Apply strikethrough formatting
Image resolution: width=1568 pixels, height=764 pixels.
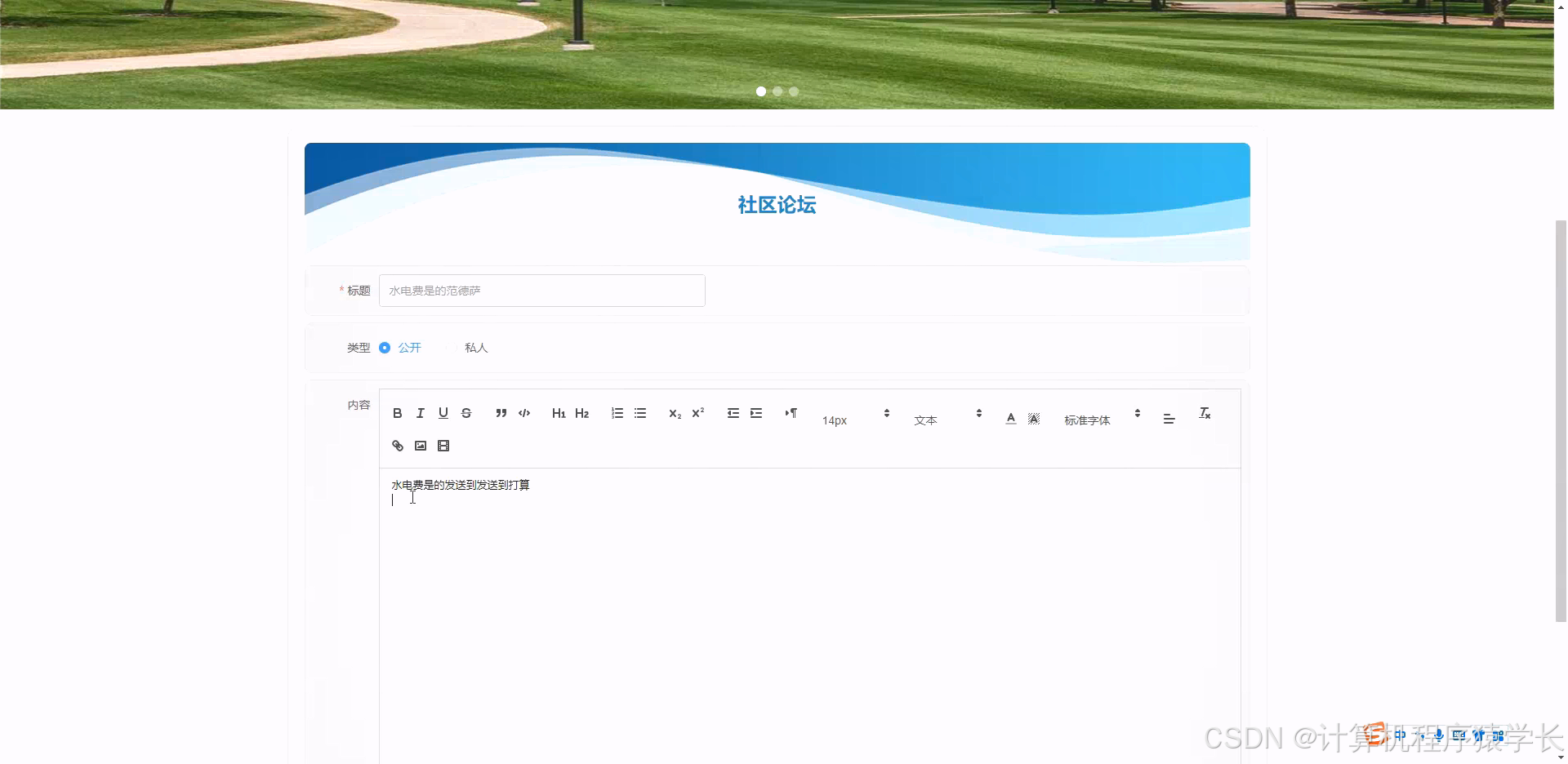[466, 413]
